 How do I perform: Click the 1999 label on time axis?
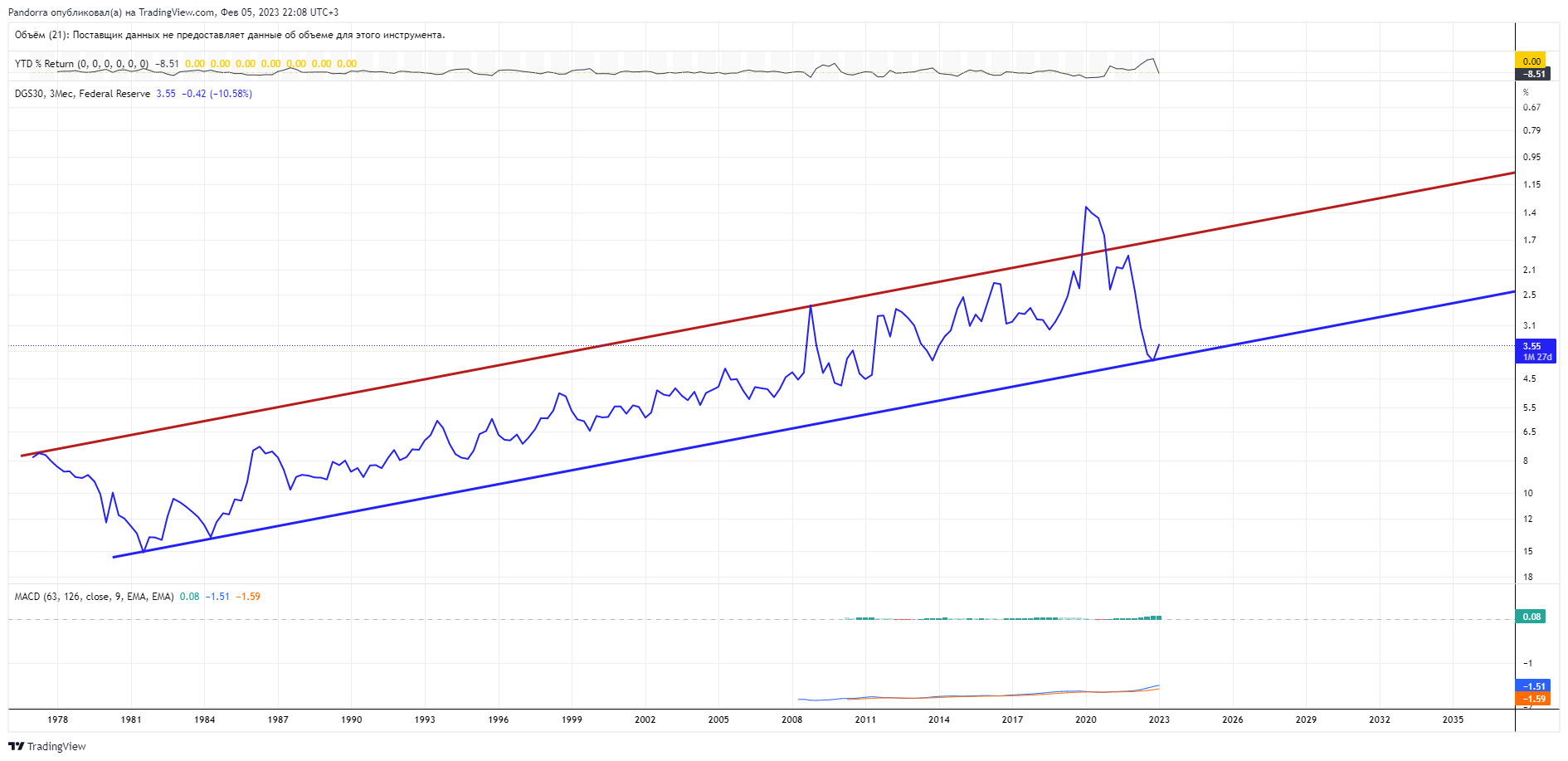[572, 720]
